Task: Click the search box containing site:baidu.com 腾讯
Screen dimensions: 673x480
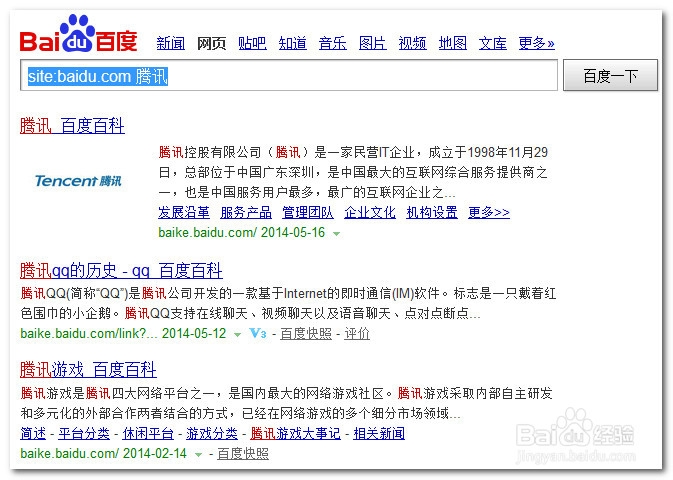Action: pos(289,76)
